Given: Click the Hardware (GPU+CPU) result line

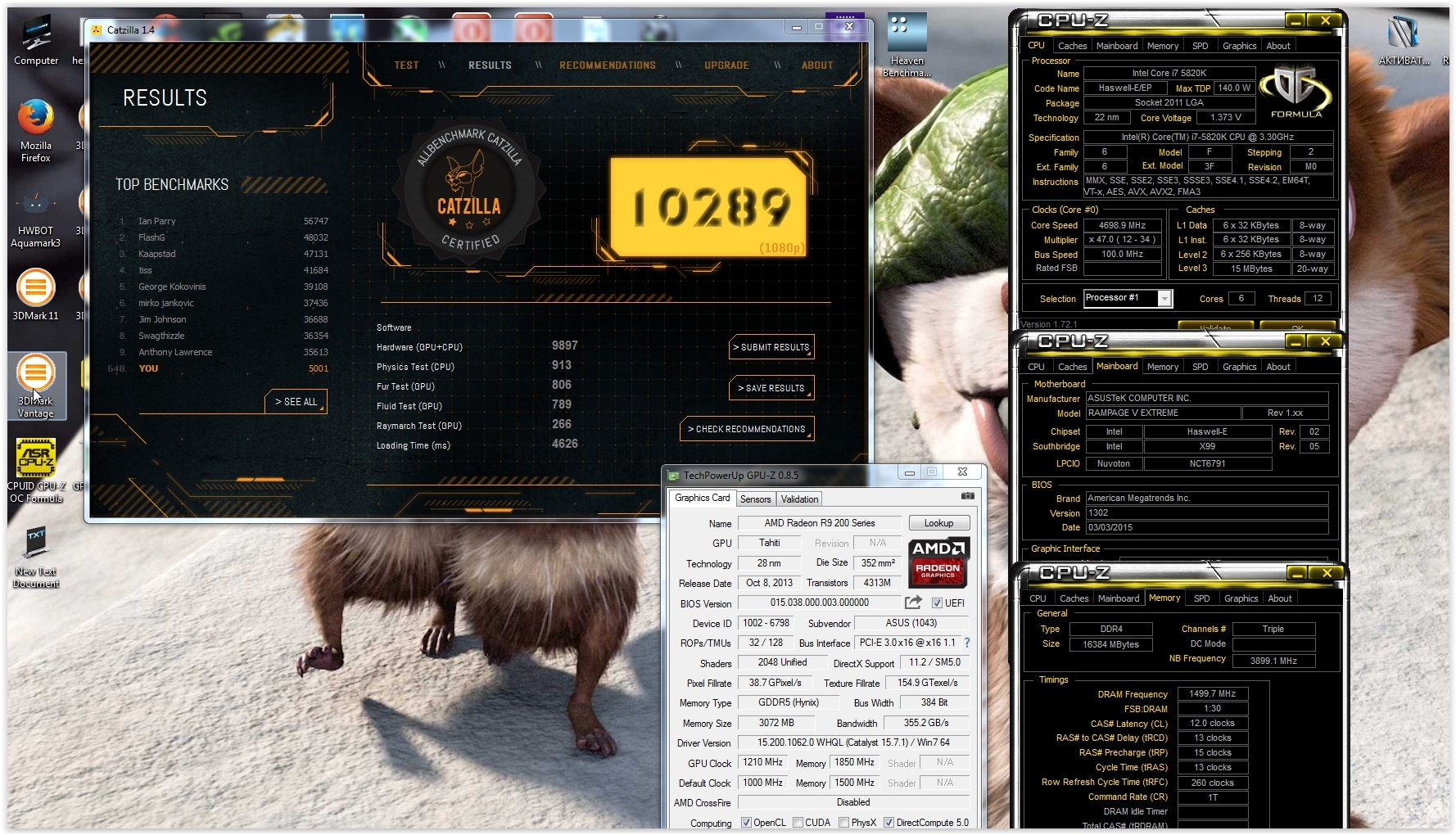Looking at the screenshot, I should tap(478, 346).
